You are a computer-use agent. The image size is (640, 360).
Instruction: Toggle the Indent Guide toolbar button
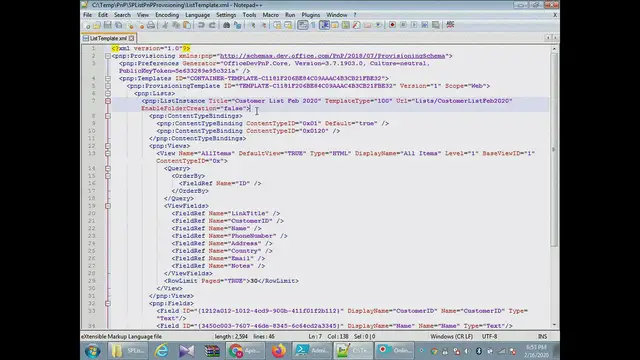tap(324, 25)
